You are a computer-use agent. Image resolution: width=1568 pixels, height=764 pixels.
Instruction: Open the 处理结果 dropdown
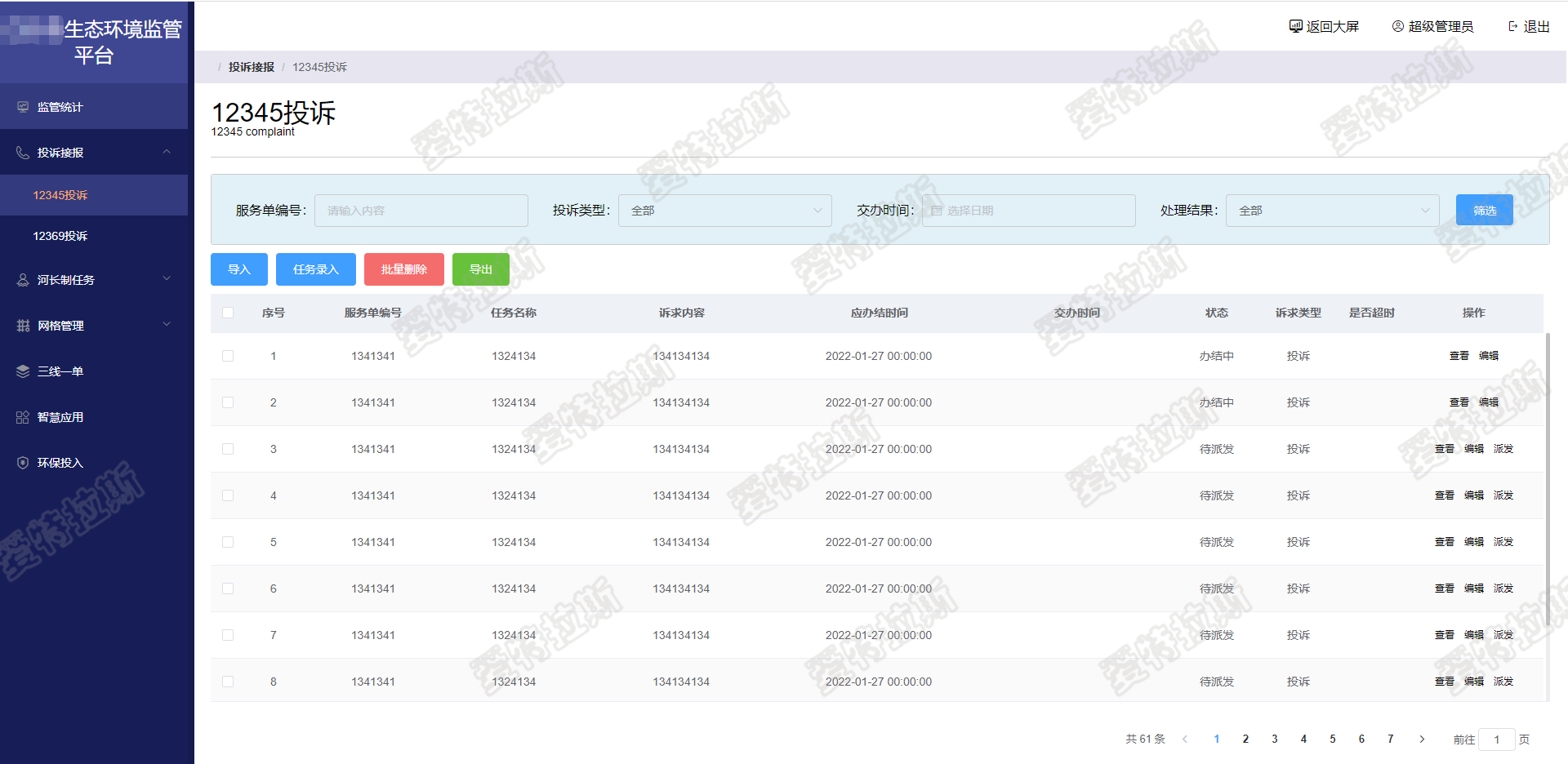[x=1332, y=211]
